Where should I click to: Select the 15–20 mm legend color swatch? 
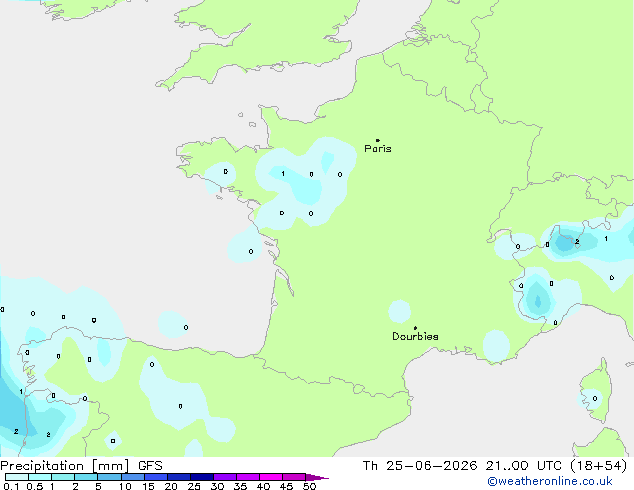[x=156, y=477]
